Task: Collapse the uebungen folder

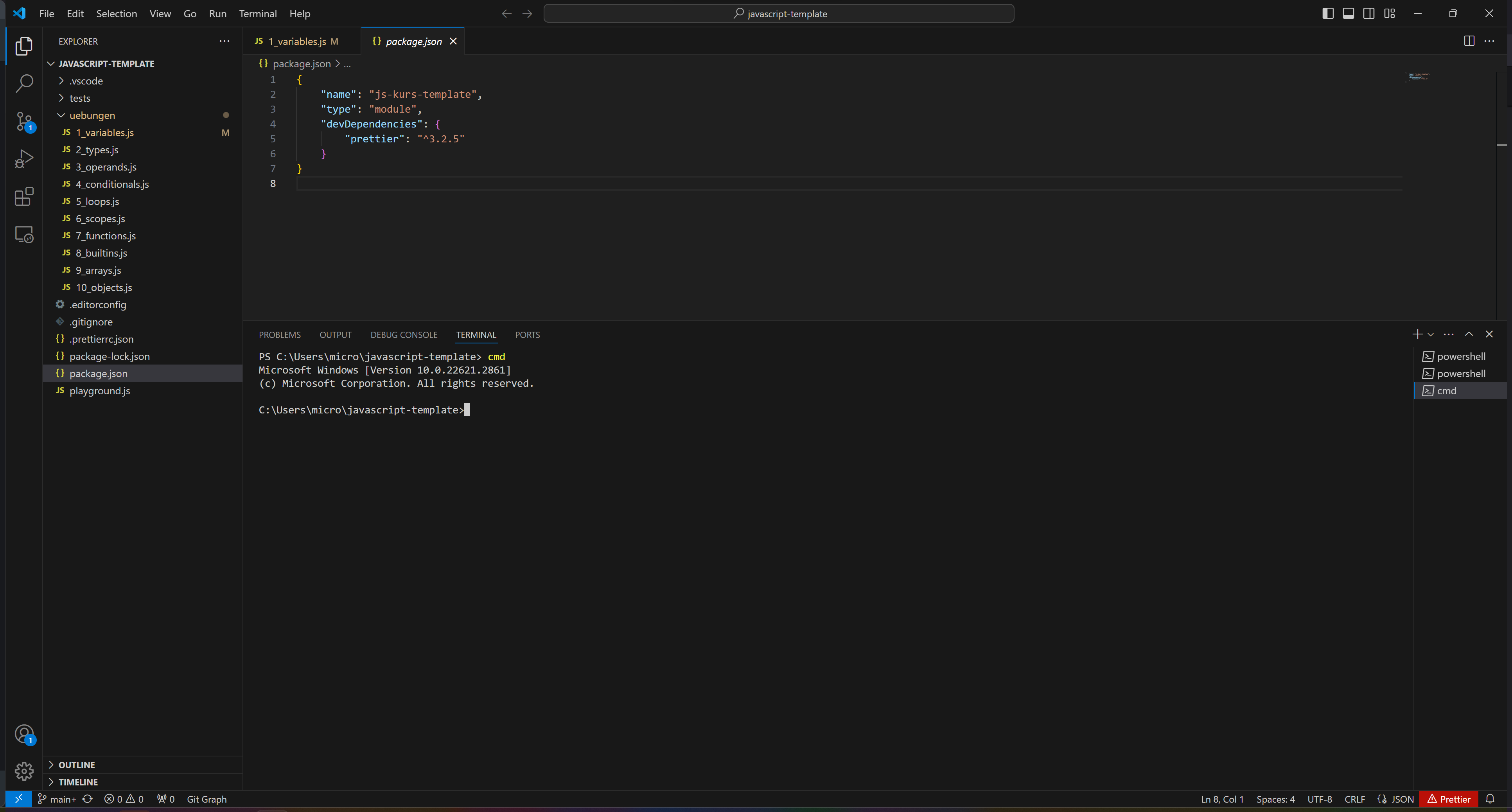Action: tap(92, 115)
